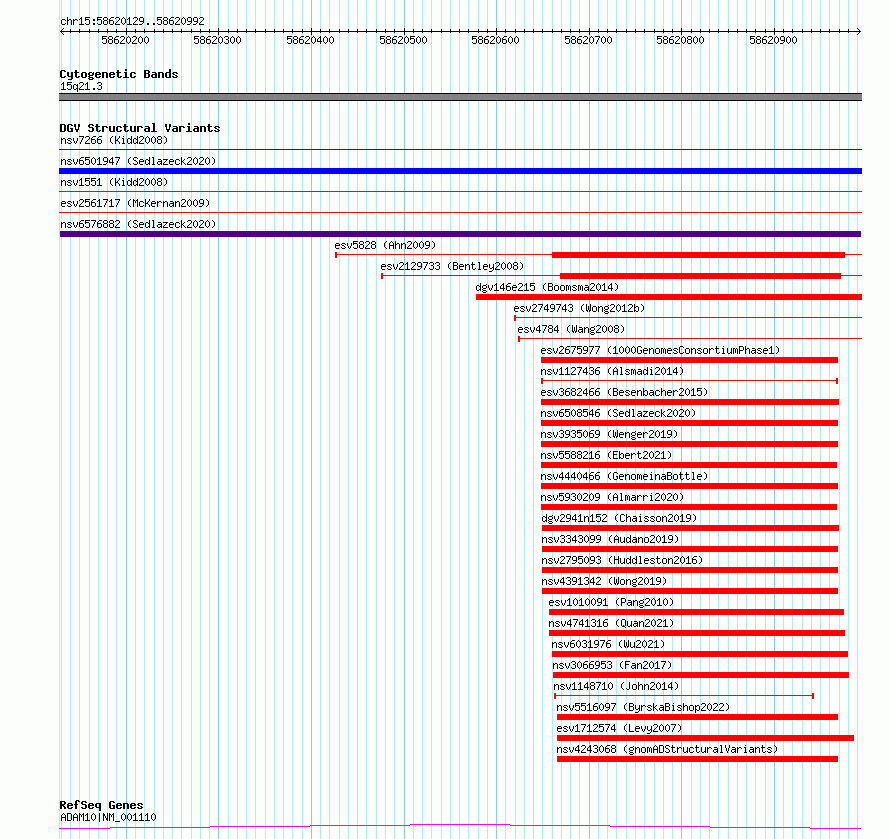Select the nsv1551 (Kidd2008) label

(114, 182)
